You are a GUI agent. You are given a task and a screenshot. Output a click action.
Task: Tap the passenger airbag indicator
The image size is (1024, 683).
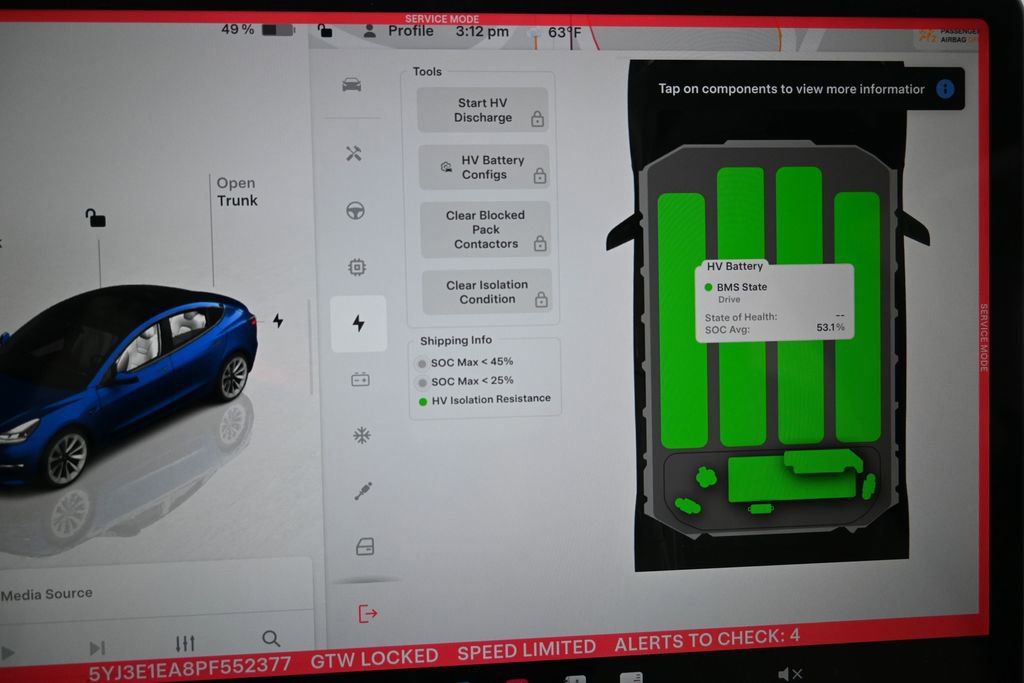click(x=949, y=35)
